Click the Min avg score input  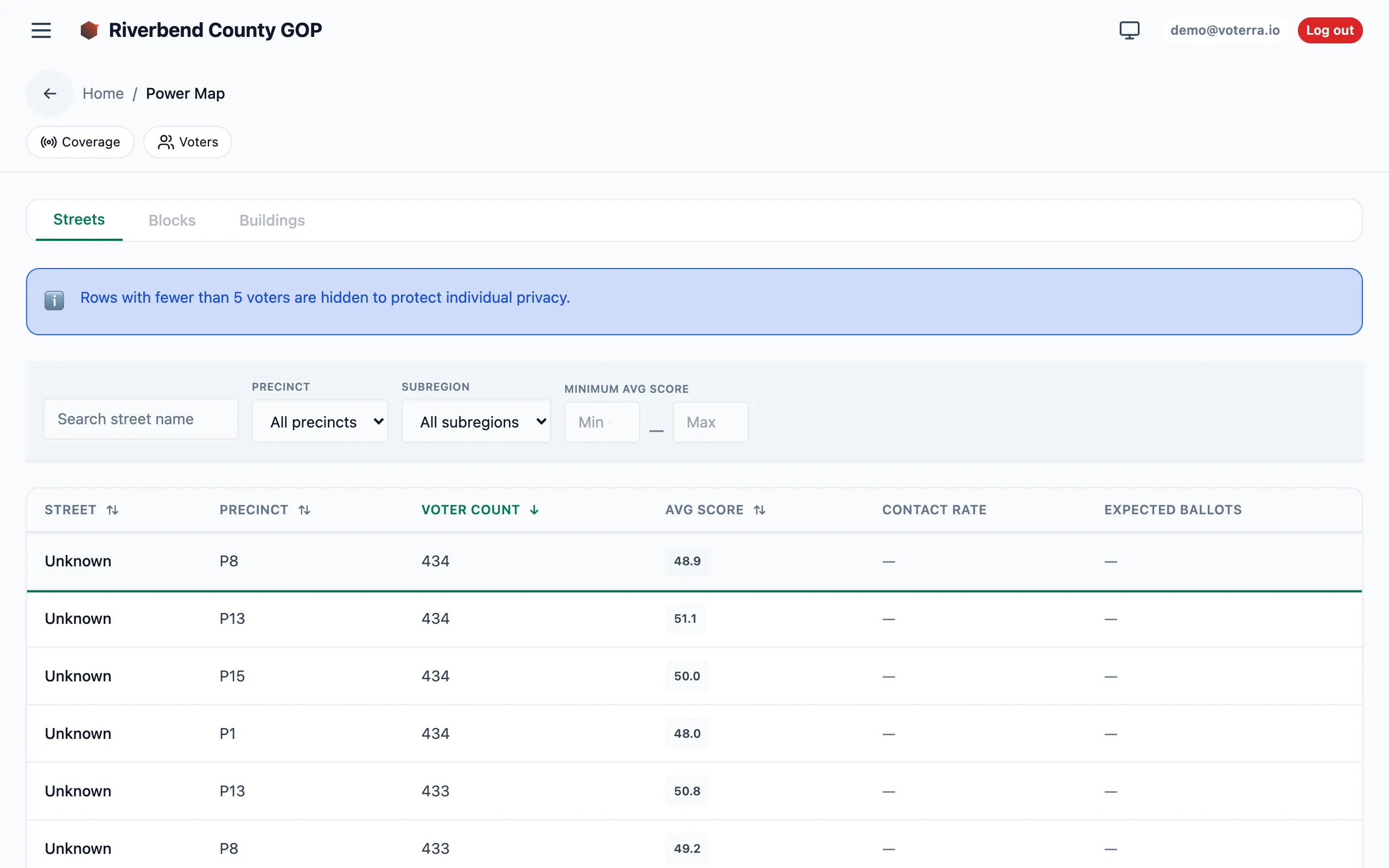click(x=602, y=423)
